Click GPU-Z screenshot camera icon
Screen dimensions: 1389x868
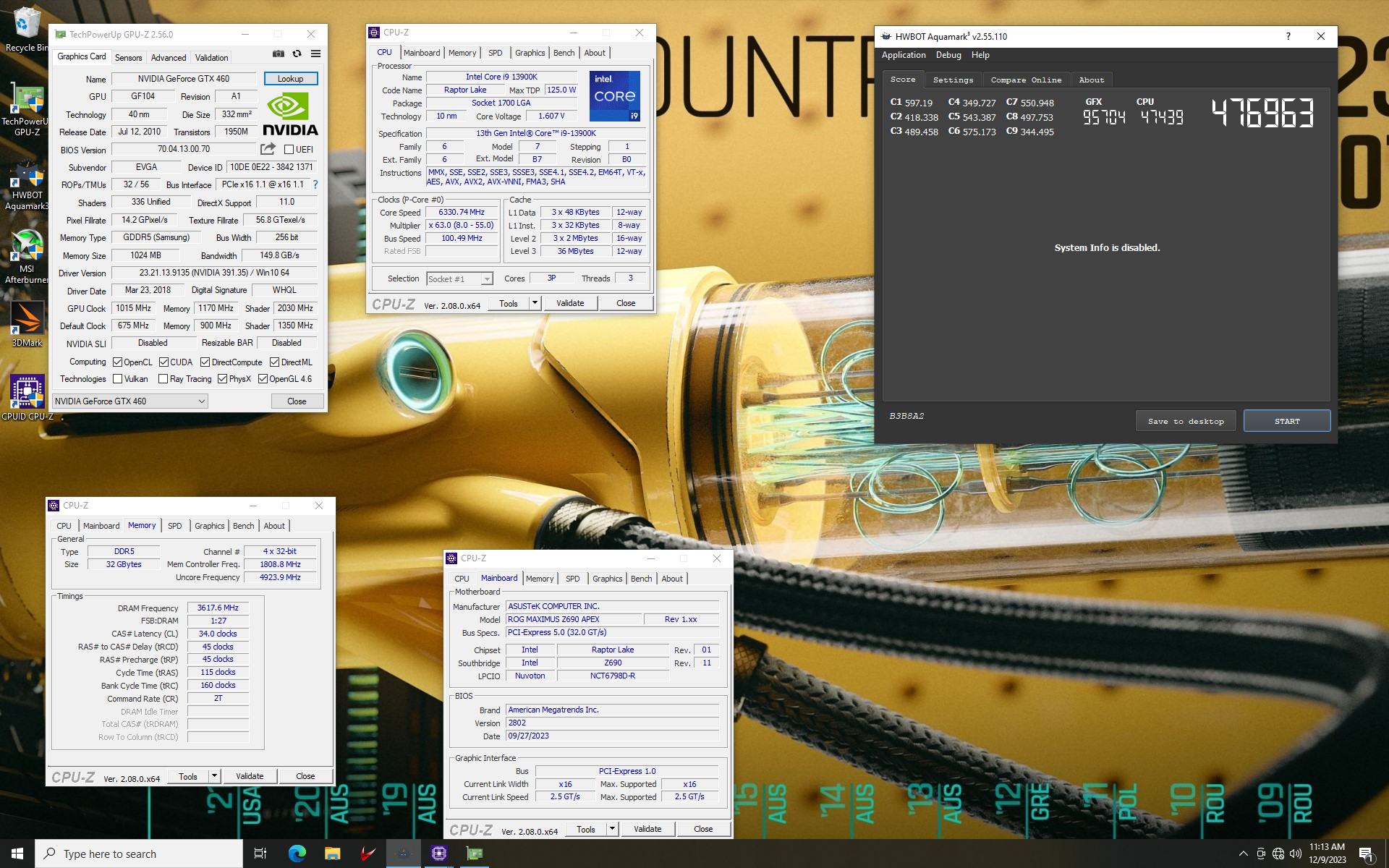point(278,54)
